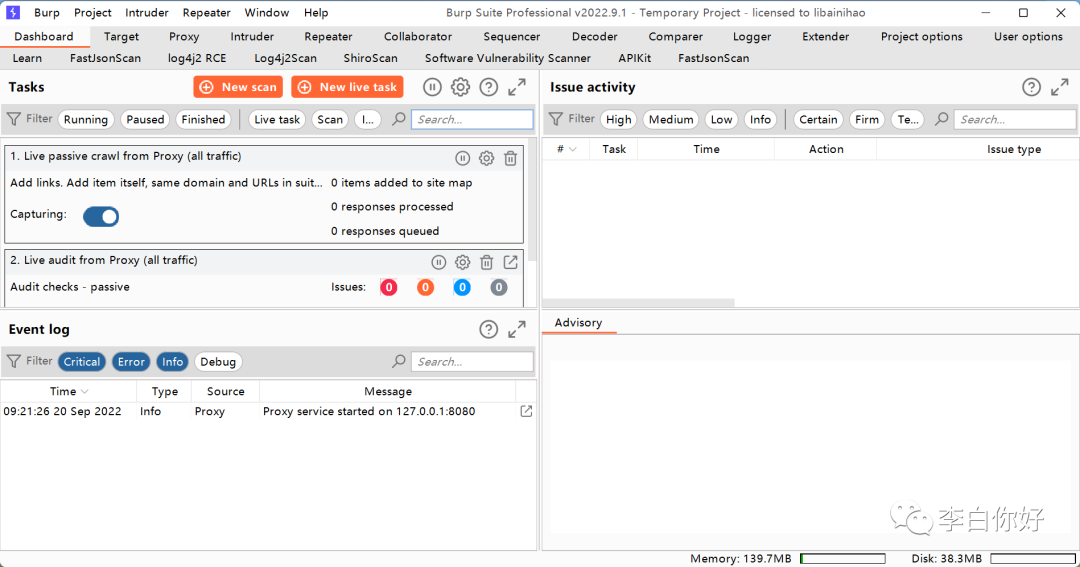The width and height of the screenshot is (1080, 567).
Task: Open the Proxy service started event details
Action: coord(526,411)
